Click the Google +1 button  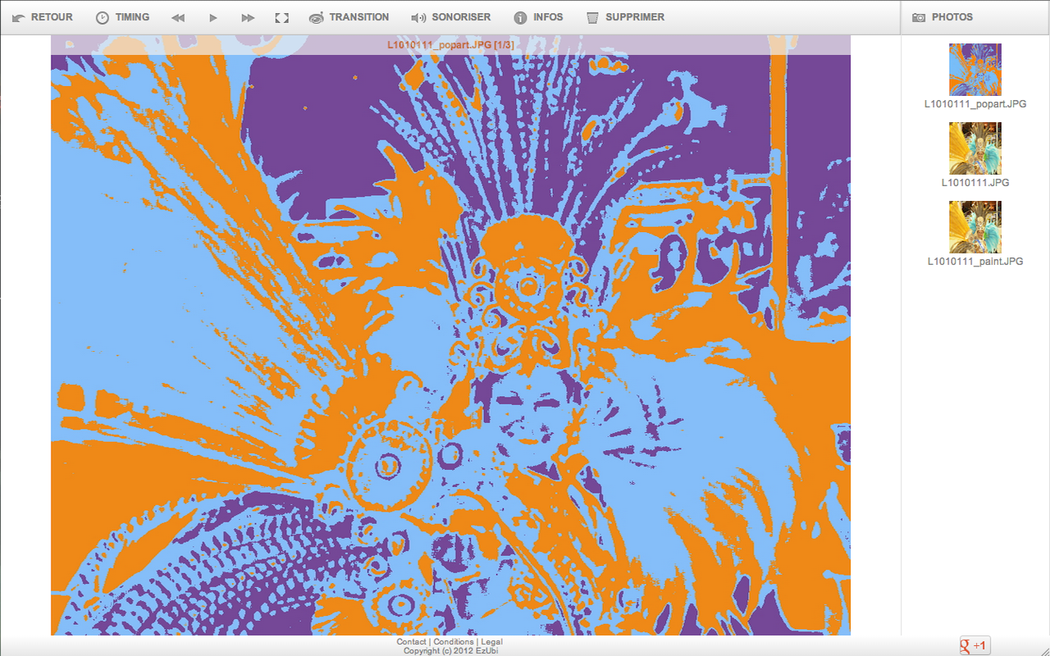pyautogui.click(x=975, y=646)
